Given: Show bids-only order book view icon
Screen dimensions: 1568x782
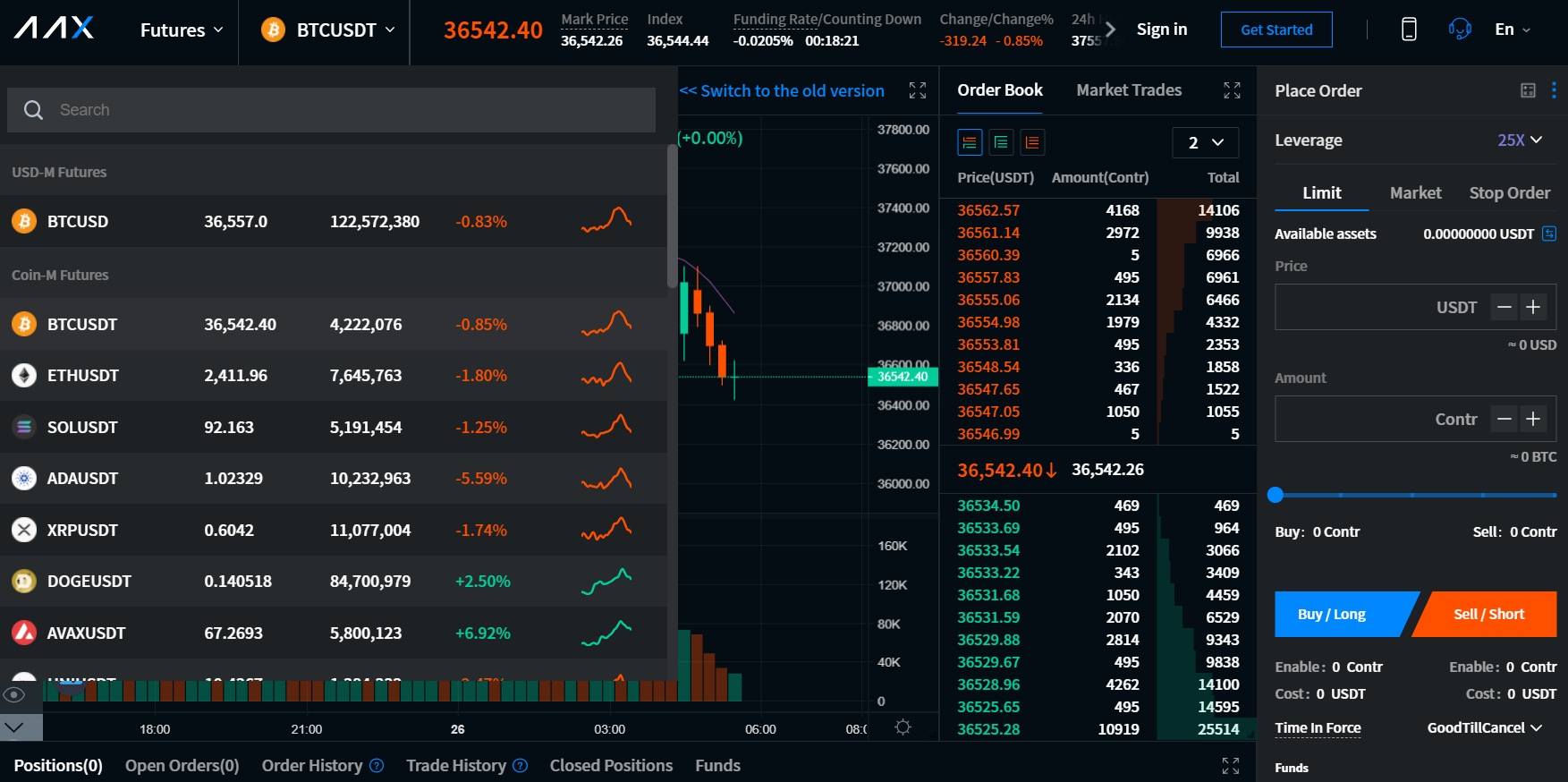Looking at the screenshot, I should [1001, 142].
